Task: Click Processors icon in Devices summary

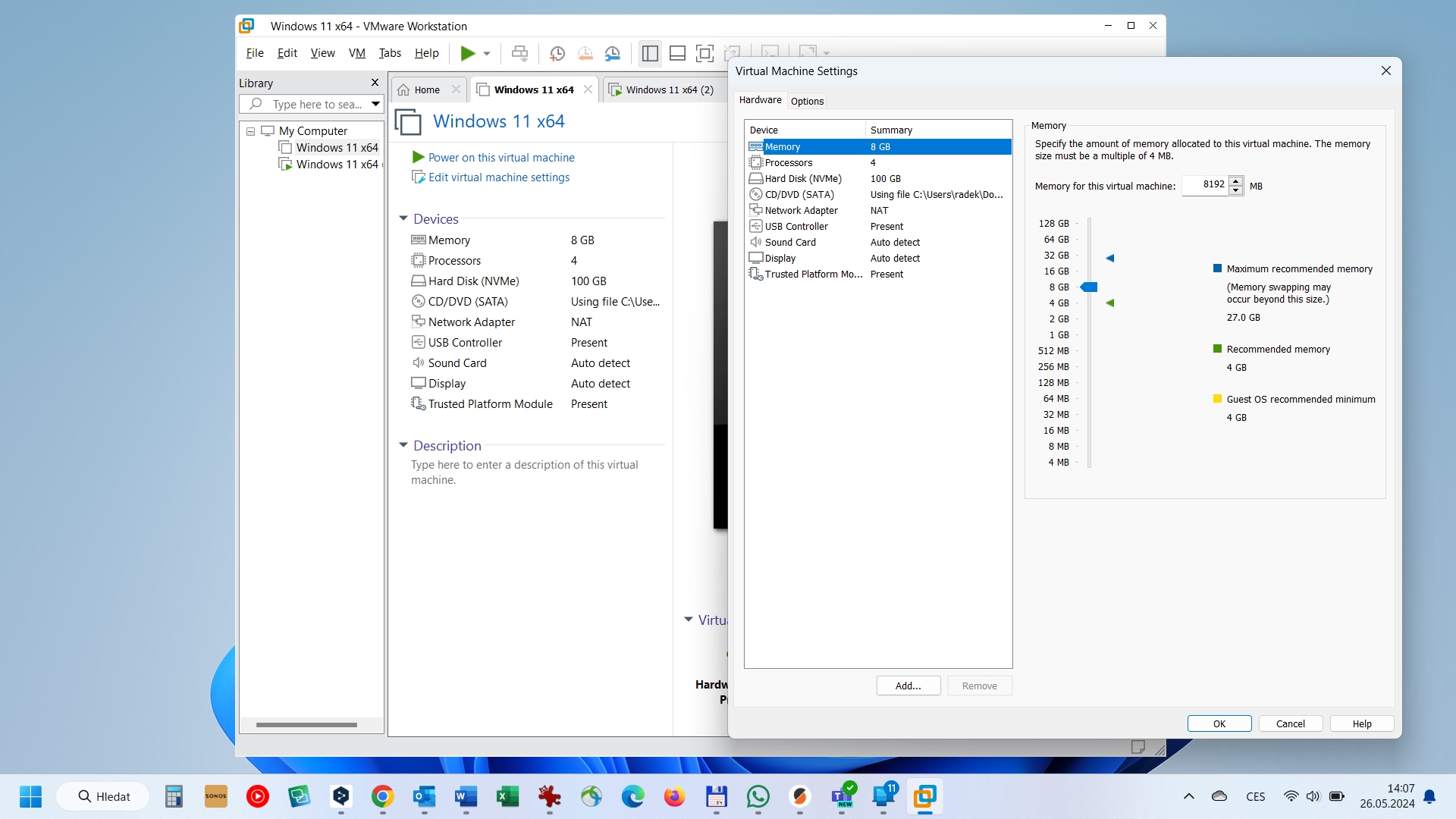Action: coord(418,260)
